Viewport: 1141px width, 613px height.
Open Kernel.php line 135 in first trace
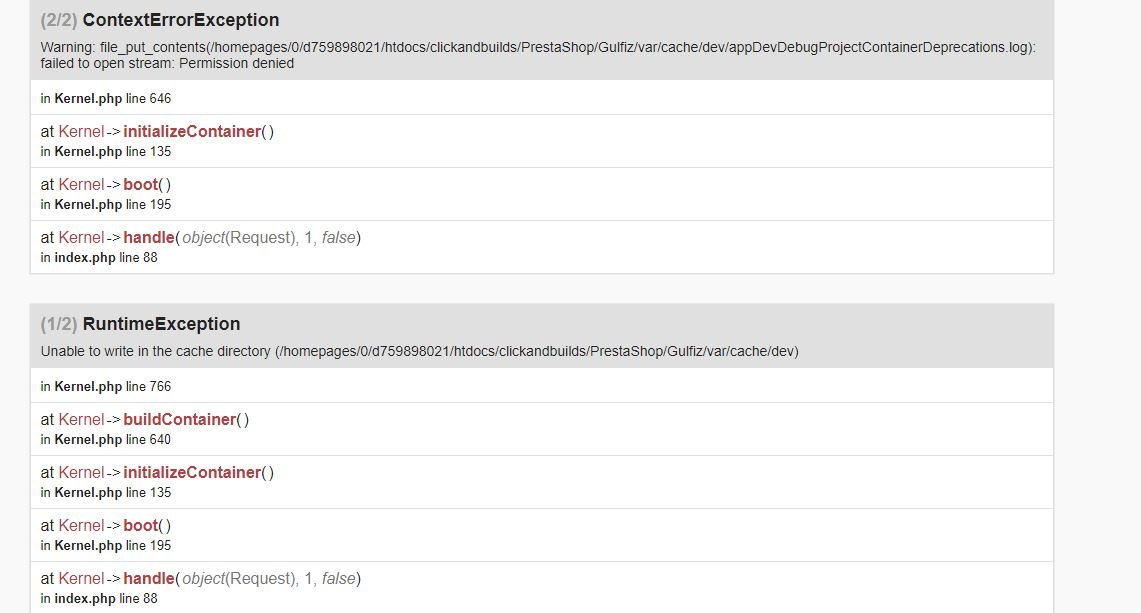106,151
